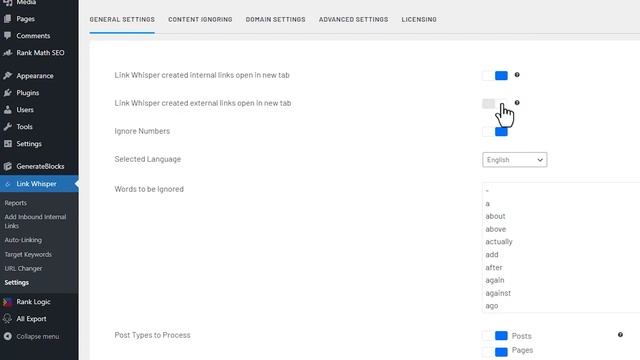The width and height of the screenshot is (640, 360).
Task: Click help icon beside Post Types to Process
Action: coord(620,335)
